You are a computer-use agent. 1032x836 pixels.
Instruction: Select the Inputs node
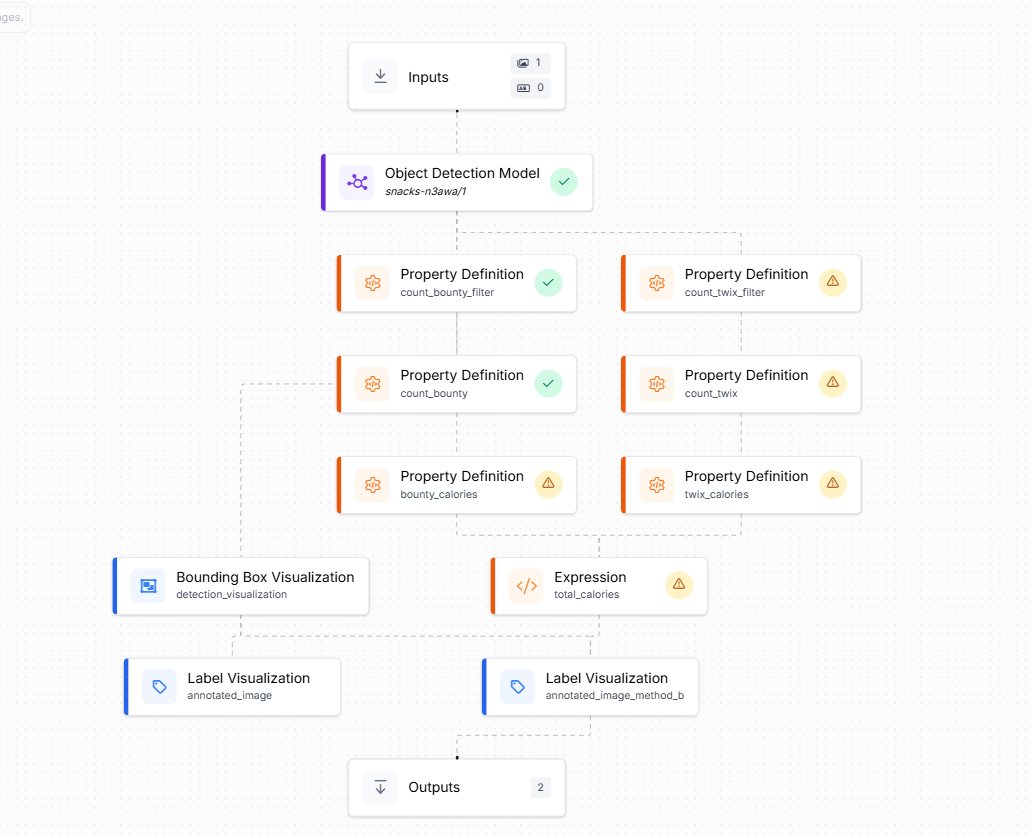pyautogui.click(x=457, y=76)
